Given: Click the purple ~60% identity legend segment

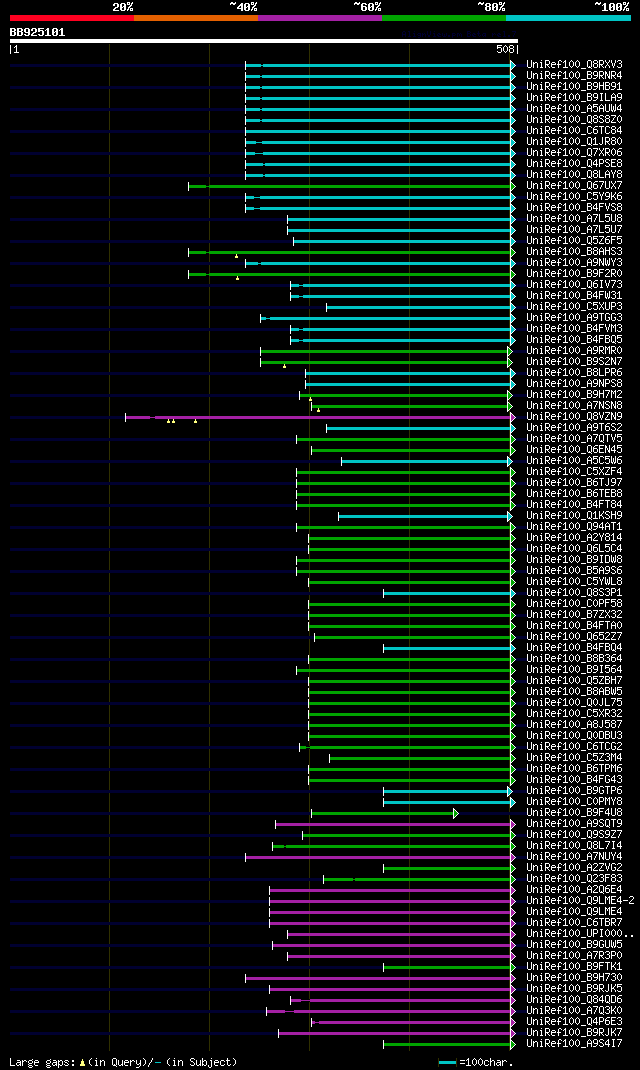Looking at the screenshot, I should pyautogui.click(x=320, y=17).
